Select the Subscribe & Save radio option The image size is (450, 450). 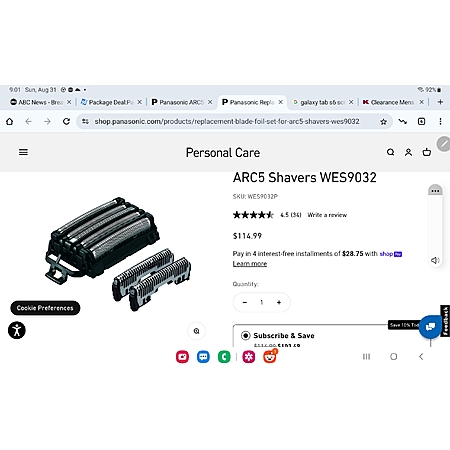[x=246, y=335]
